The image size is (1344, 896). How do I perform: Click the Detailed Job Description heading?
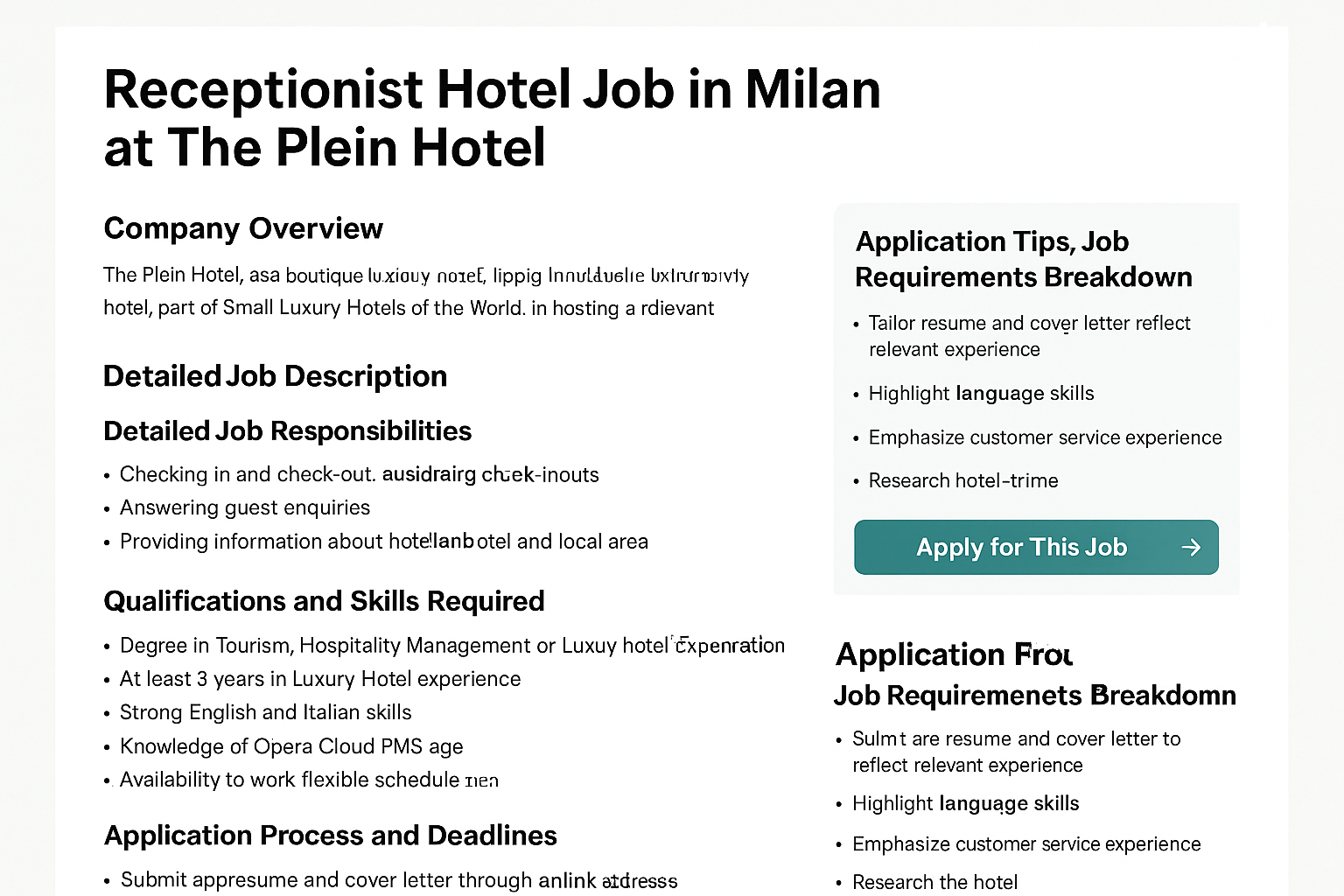tap(275, 376)
